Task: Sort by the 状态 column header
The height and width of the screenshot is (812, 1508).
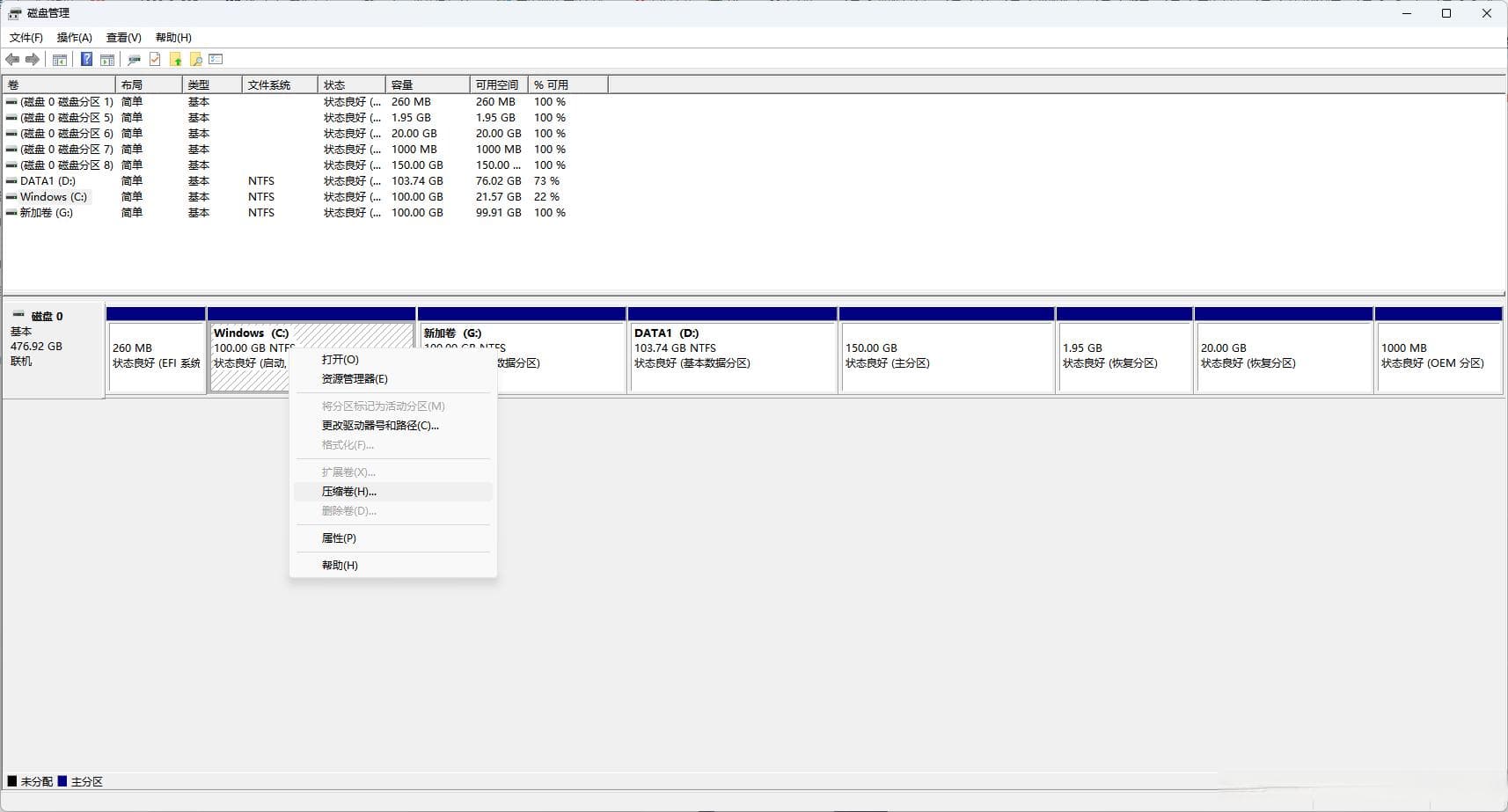Action: [x=352, y=84]
